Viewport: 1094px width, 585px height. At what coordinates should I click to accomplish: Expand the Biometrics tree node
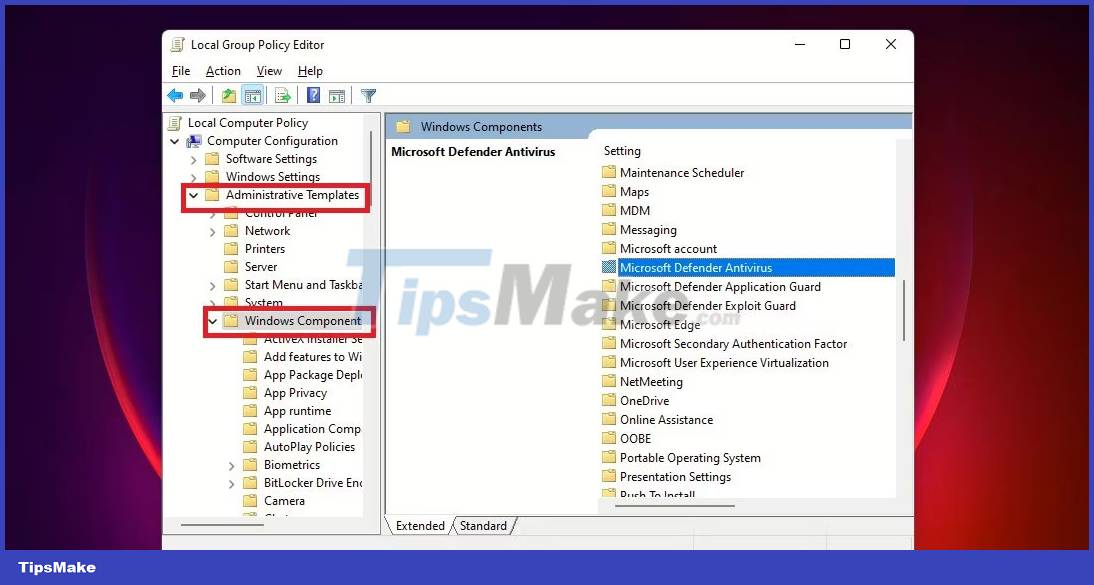coord(231,464)
